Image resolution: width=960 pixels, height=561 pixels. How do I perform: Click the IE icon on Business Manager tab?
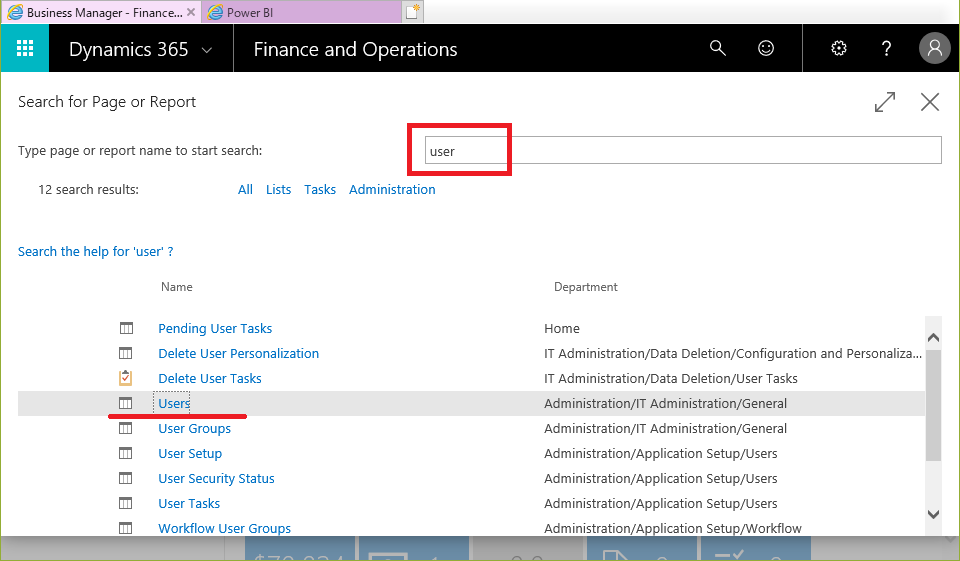tap(15, 12)
